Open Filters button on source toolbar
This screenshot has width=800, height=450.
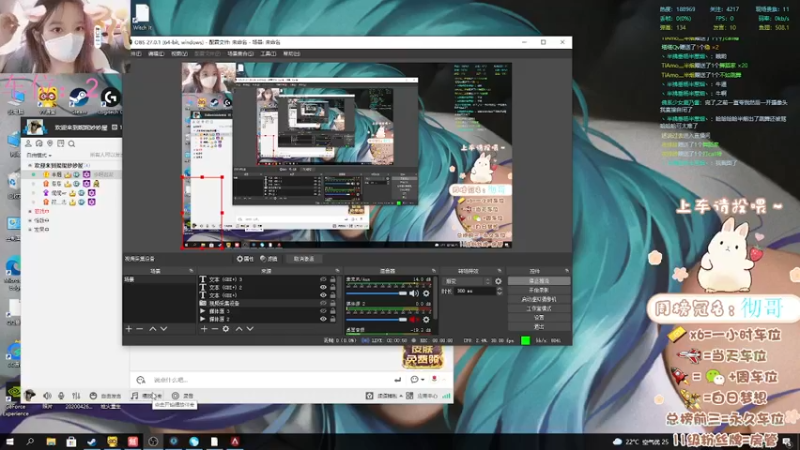point(269,259)
